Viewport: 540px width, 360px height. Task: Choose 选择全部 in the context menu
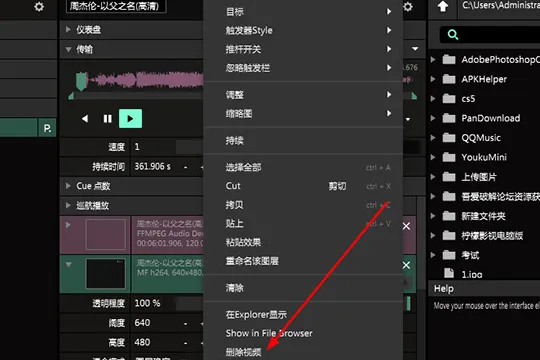point(303,167)
